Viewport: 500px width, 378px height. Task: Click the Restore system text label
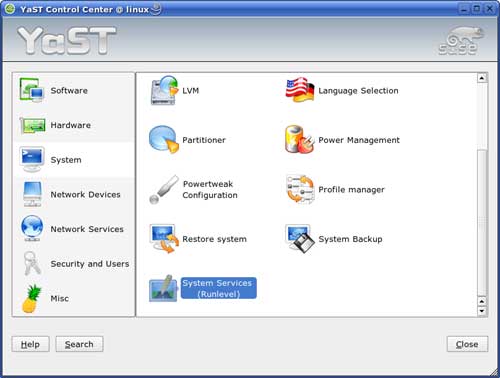215,239
